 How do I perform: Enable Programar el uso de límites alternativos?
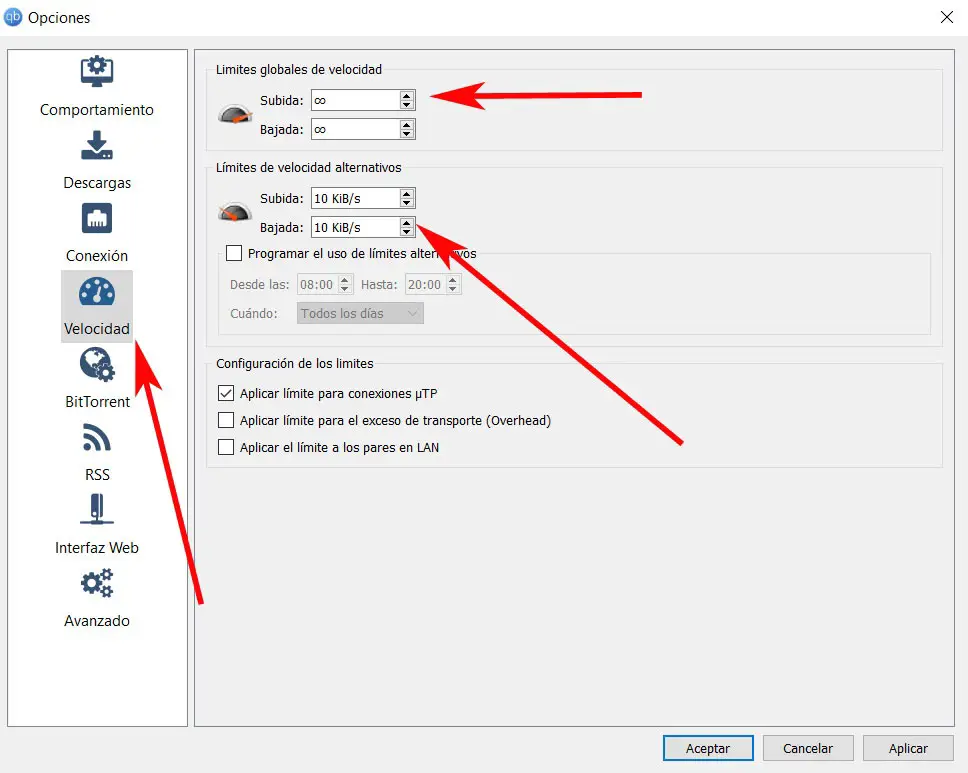[x=233, y=253]
